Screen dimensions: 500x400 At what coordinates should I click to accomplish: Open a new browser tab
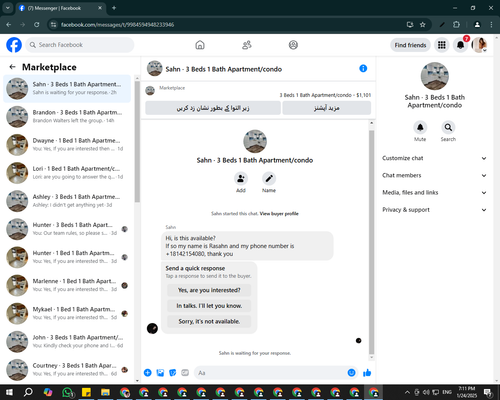tap(114, 8)
